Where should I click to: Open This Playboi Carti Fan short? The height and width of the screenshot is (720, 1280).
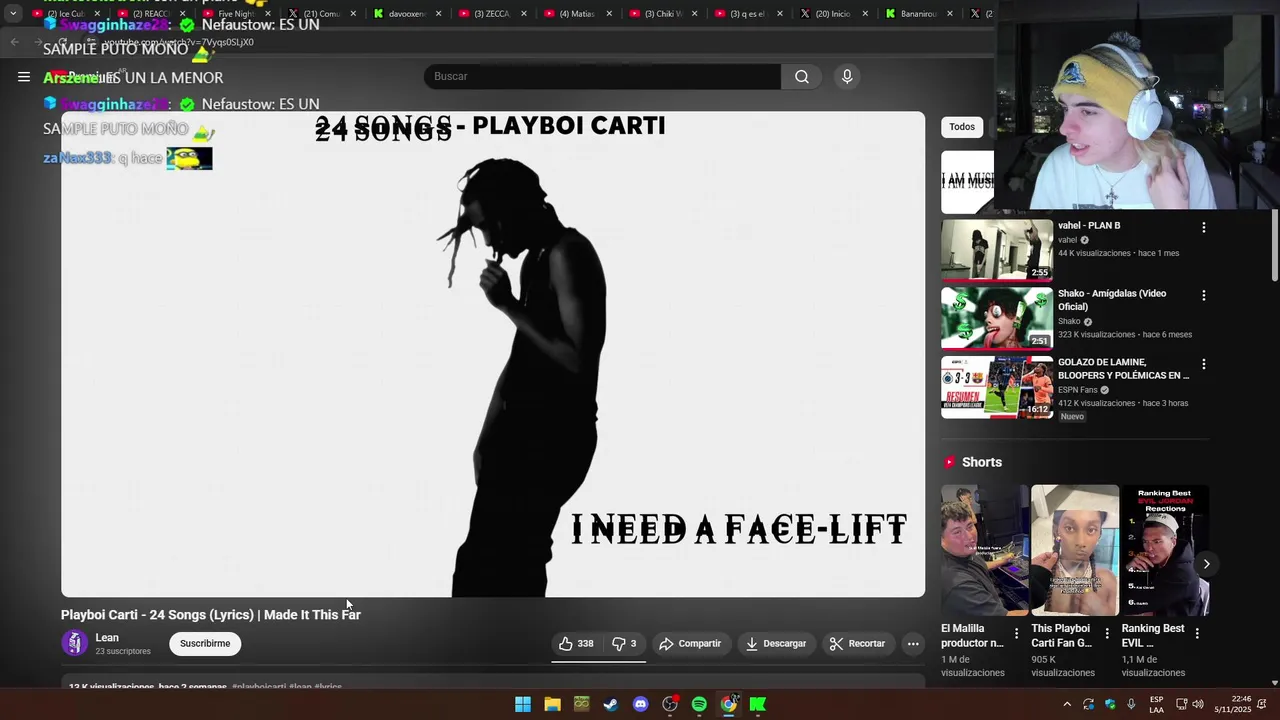[1075, 550]
